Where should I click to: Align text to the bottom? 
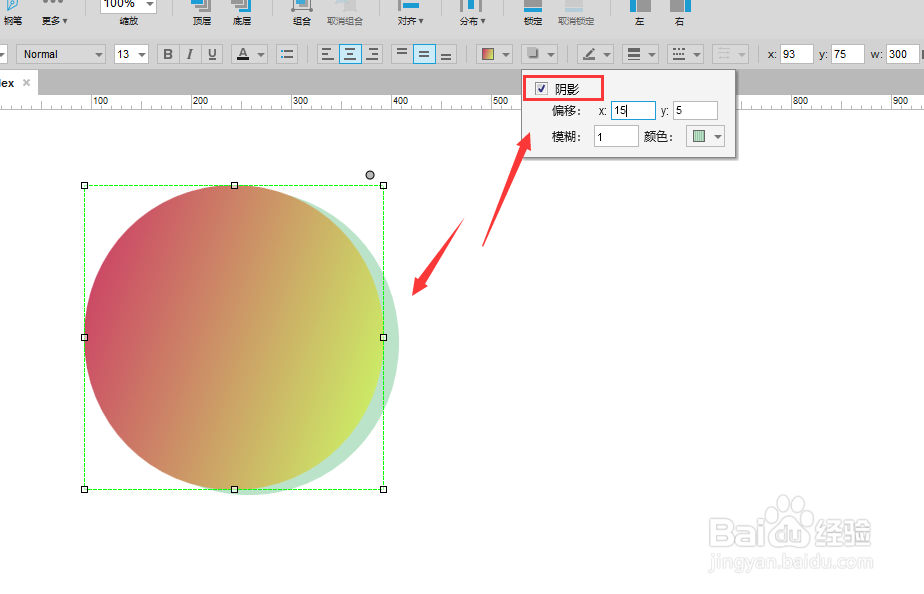click(x=446, y=54)
